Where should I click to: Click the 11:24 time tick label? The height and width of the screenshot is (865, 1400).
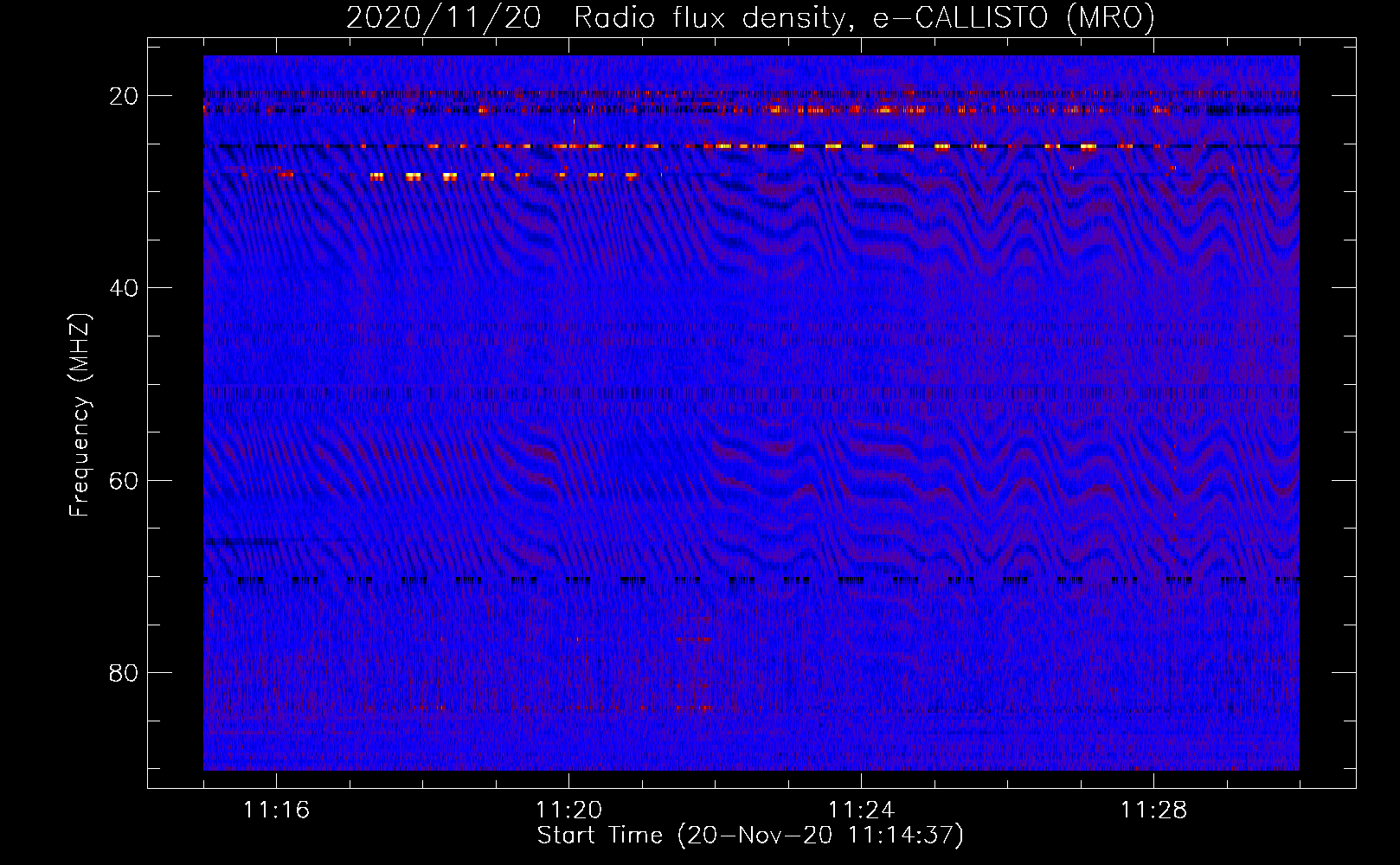coord(861,811)
